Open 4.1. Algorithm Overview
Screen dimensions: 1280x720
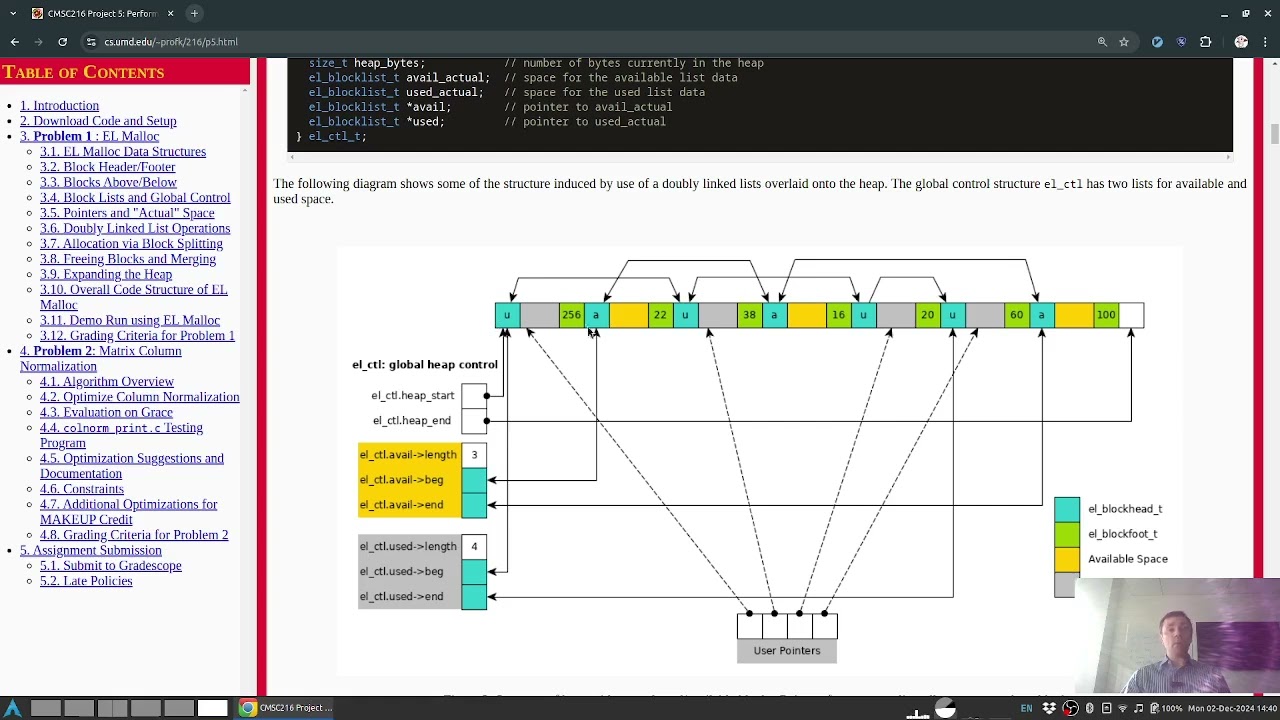(107, 382)
